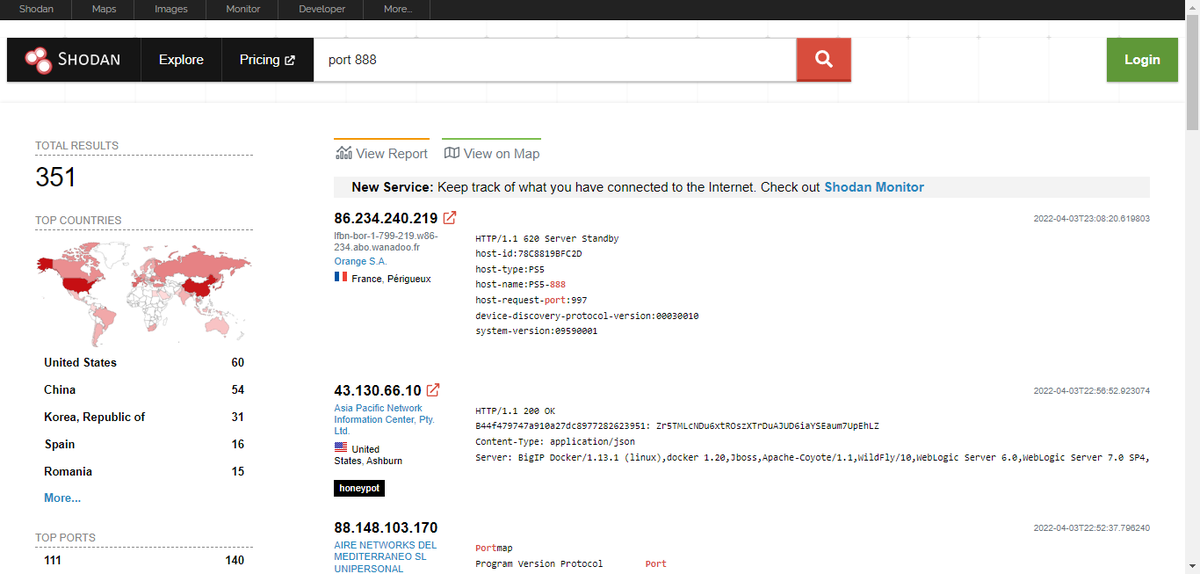The width and height of the screenshot is (1200, 574).
Task: Switch to the View Report tab
Action: 382,153
